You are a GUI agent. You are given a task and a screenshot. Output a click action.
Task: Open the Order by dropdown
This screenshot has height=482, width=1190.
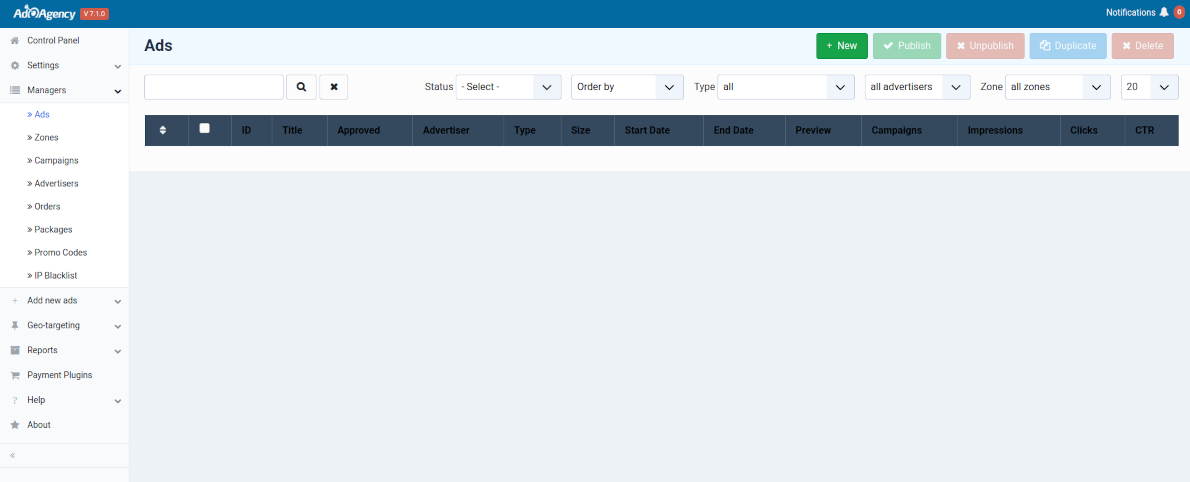point(628,87)
